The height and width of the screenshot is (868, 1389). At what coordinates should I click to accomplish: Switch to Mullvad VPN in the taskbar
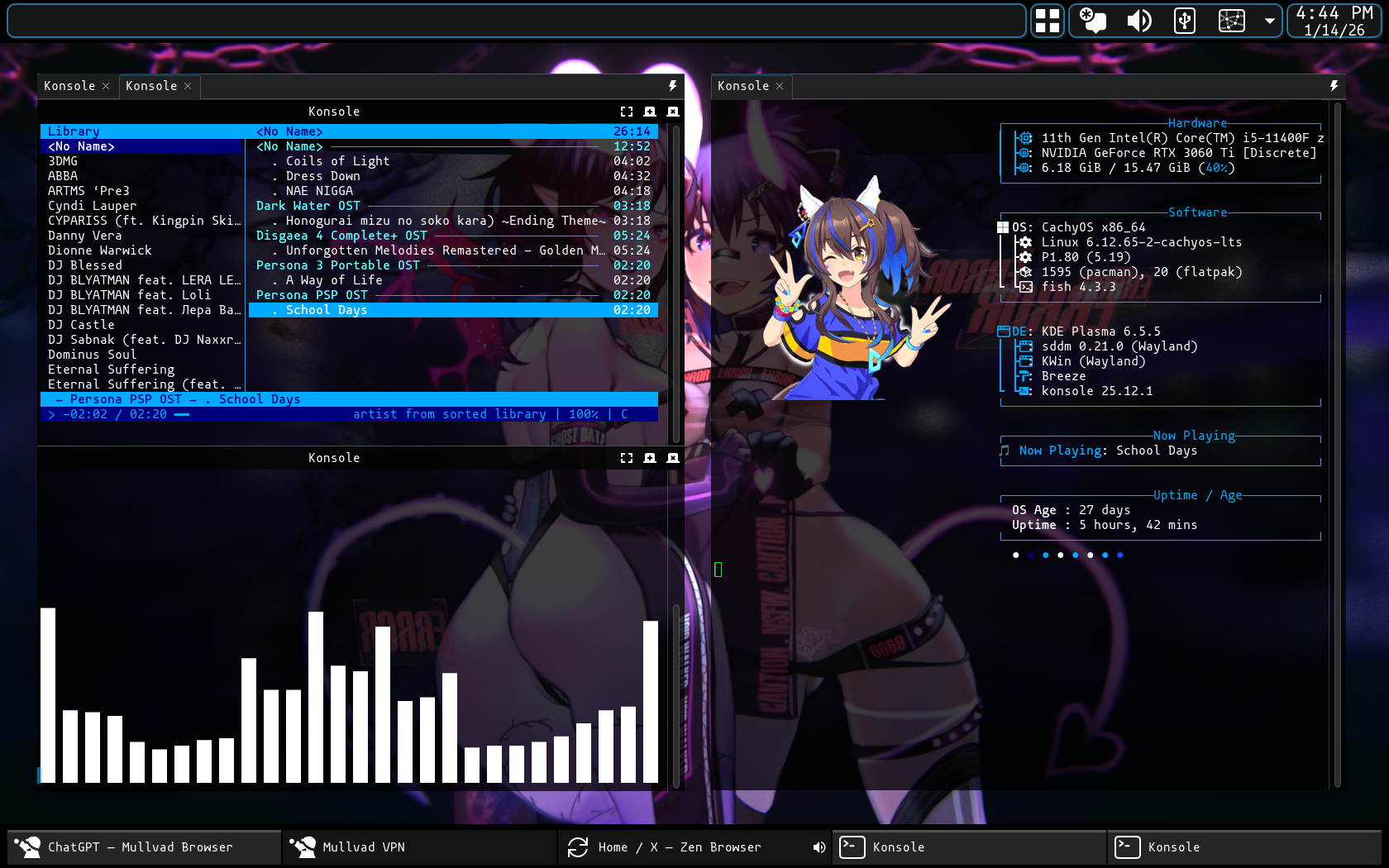click(419, 847)
